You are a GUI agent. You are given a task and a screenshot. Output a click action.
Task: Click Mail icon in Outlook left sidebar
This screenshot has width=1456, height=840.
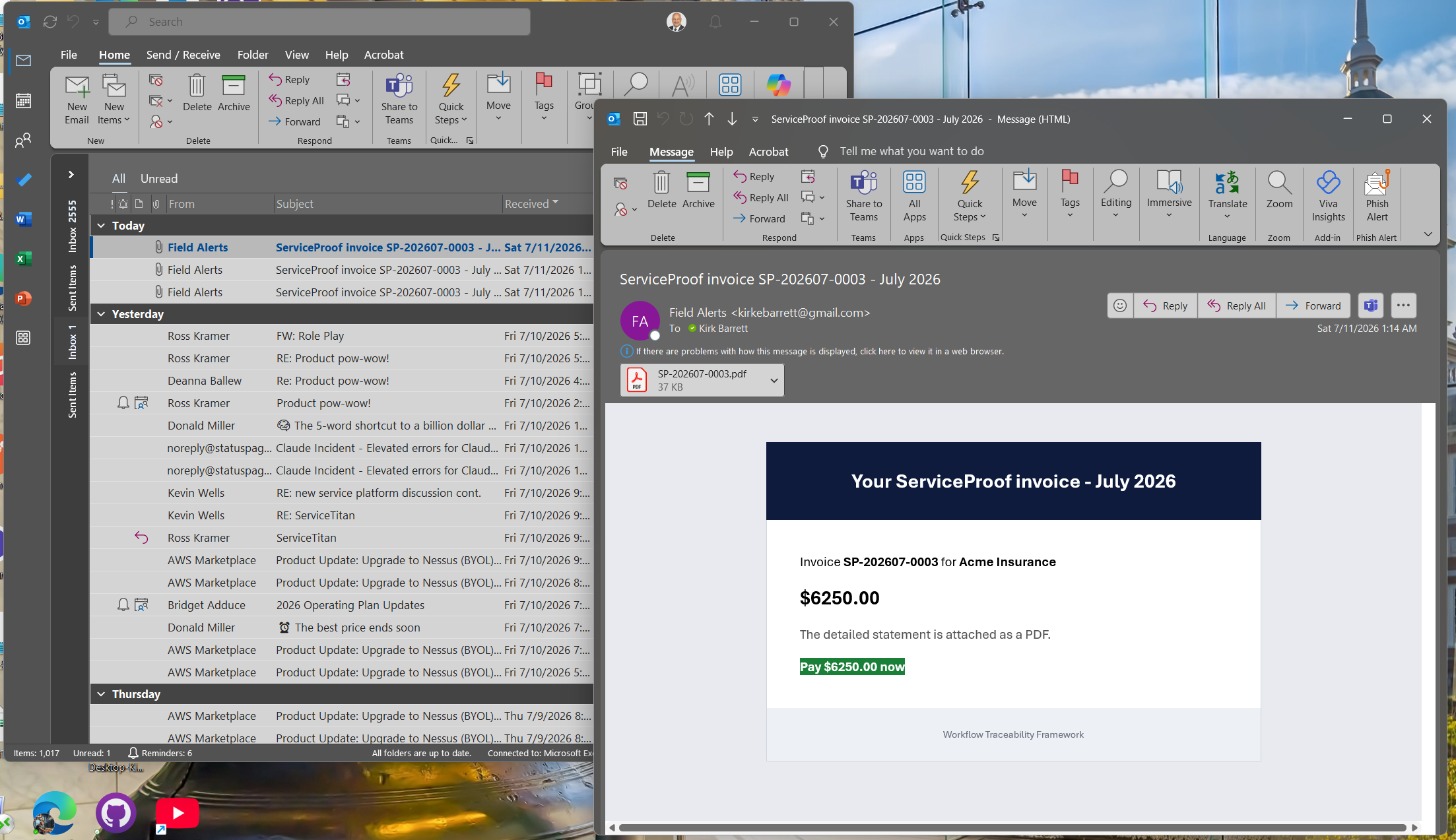tap(23, 61)
